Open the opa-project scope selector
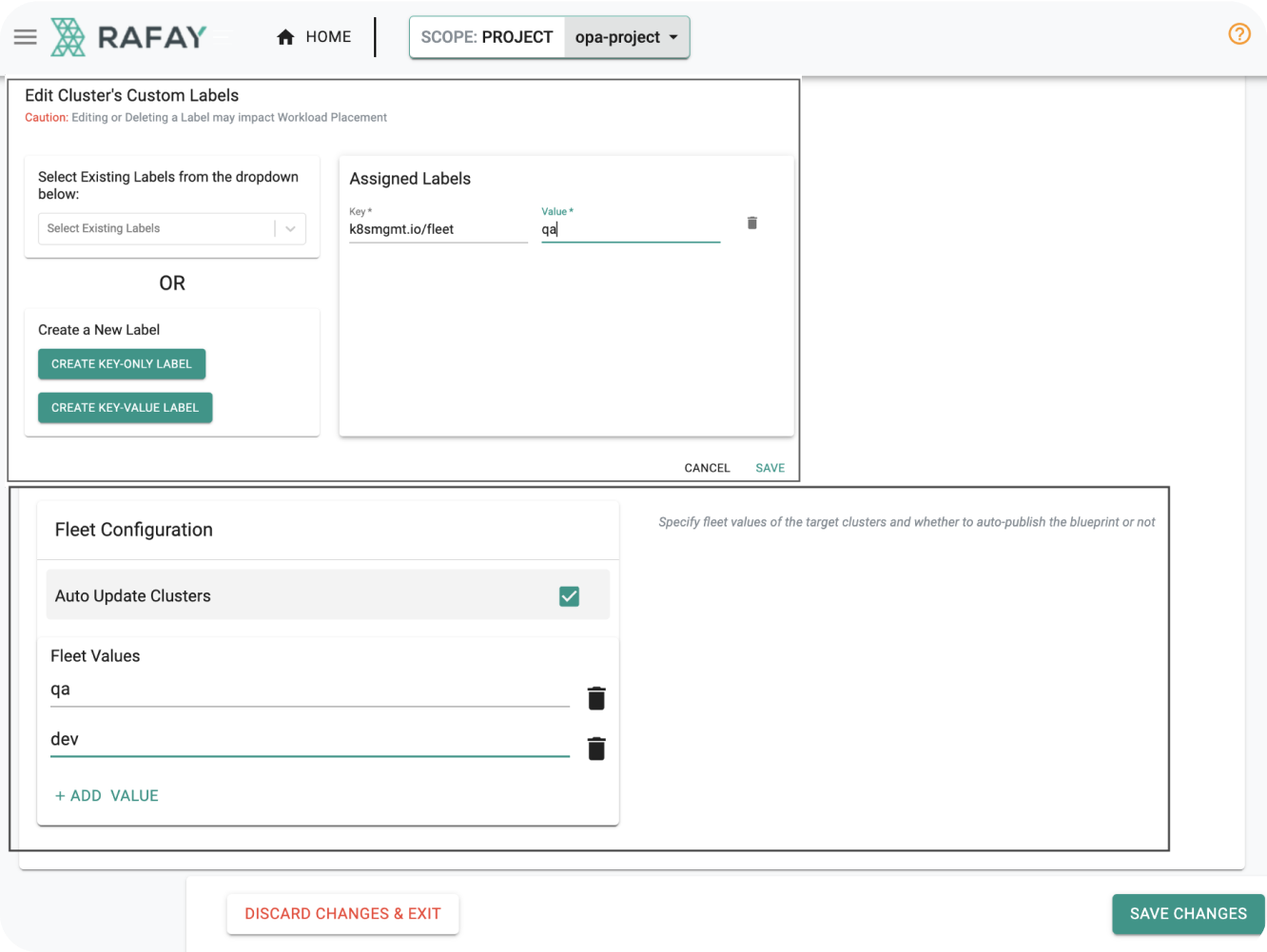This screenshot has height=952, width=1267. (x=625, y=37)
